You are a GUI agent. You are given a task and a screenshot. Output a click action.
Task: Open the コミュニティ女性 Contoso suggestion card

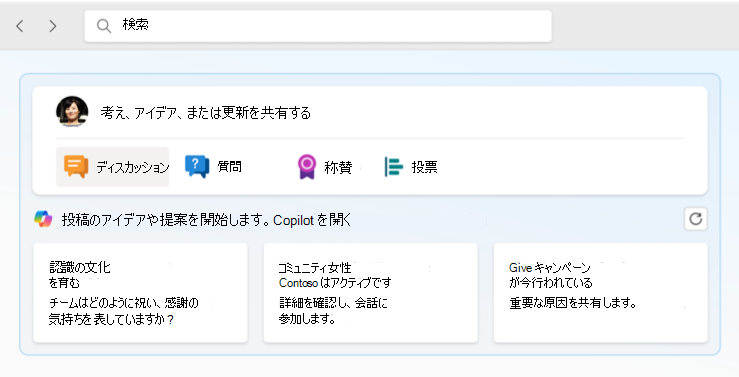(370, 293)
